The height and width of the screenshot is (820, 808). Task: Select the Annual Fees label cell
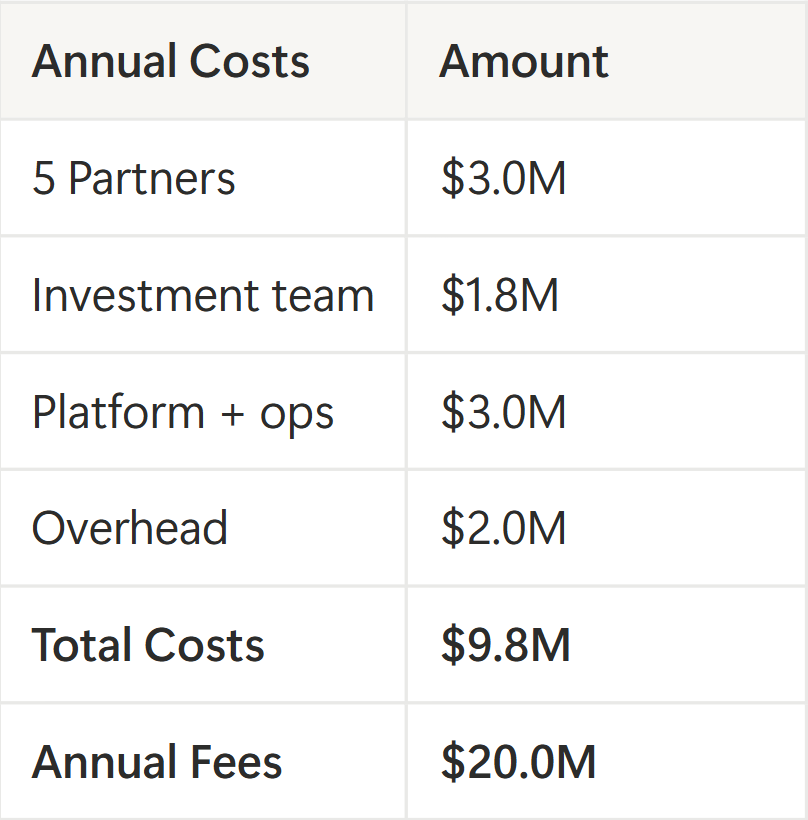click(x=157, y=763)
